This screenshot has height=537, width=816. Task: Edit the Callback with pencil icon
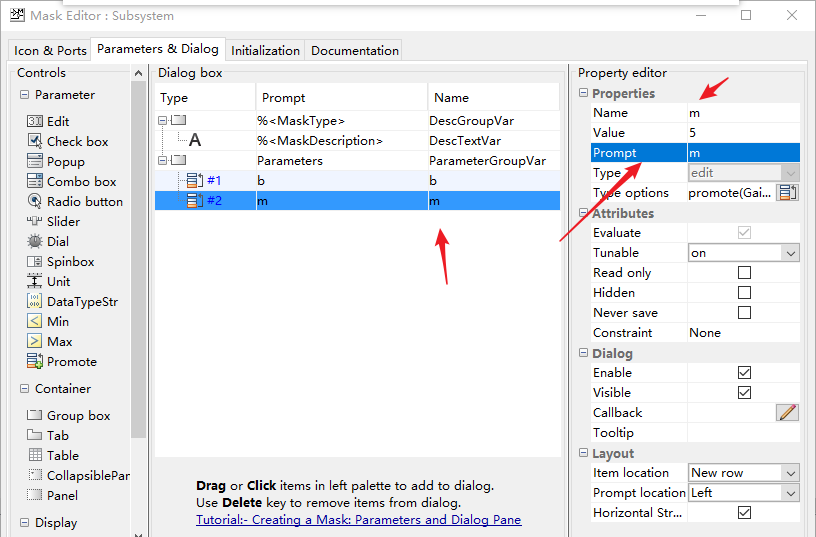point(787,413)
